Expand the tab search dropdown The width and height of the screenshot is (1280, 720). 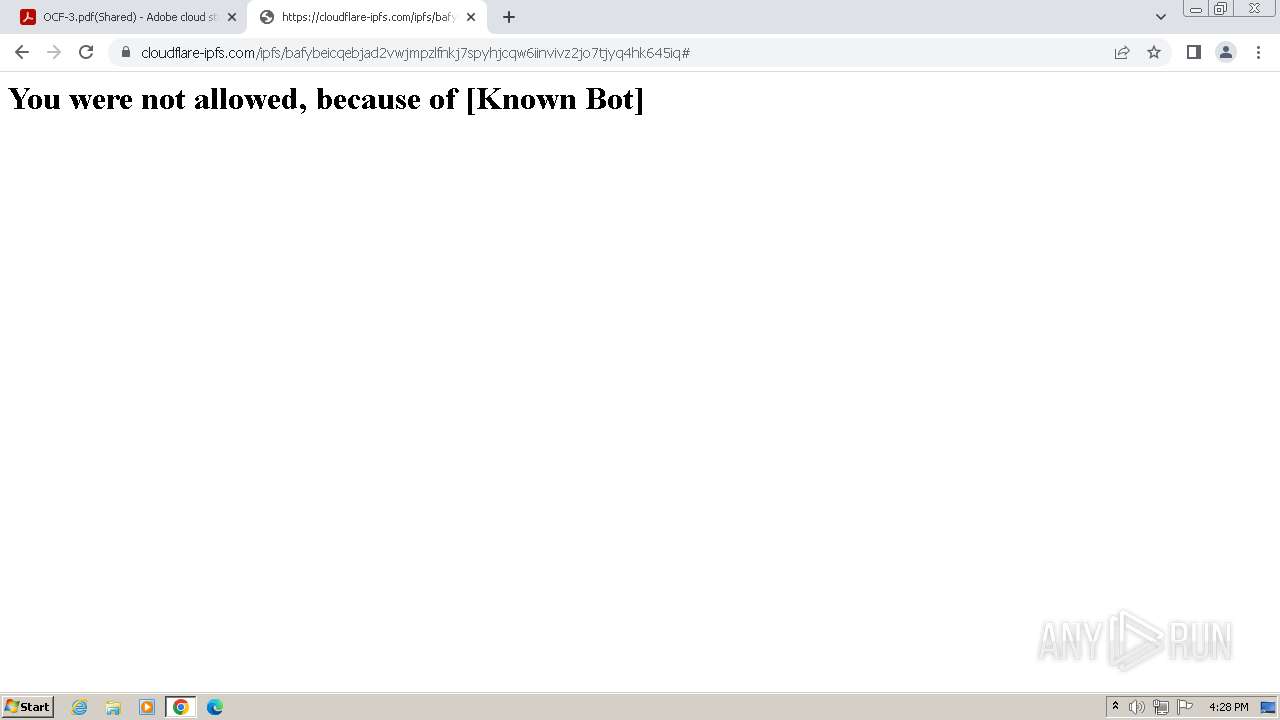[1160, 17]
